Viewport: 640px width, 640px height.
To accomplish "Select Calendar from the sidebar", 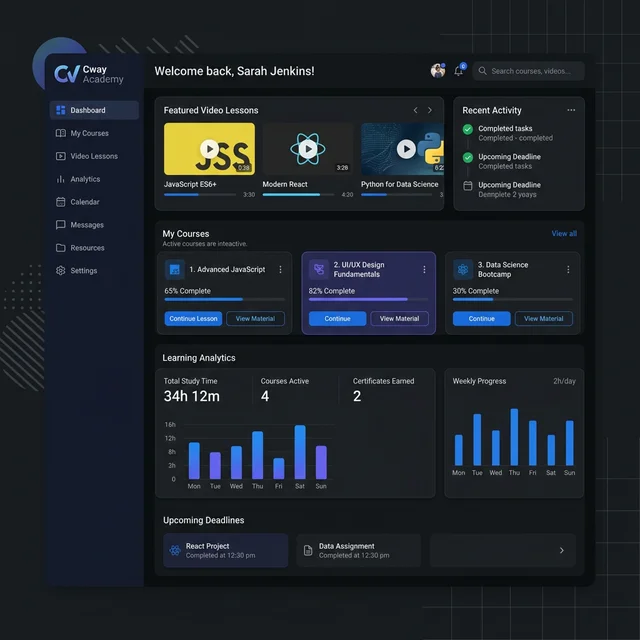I will (x=85, y=202).
